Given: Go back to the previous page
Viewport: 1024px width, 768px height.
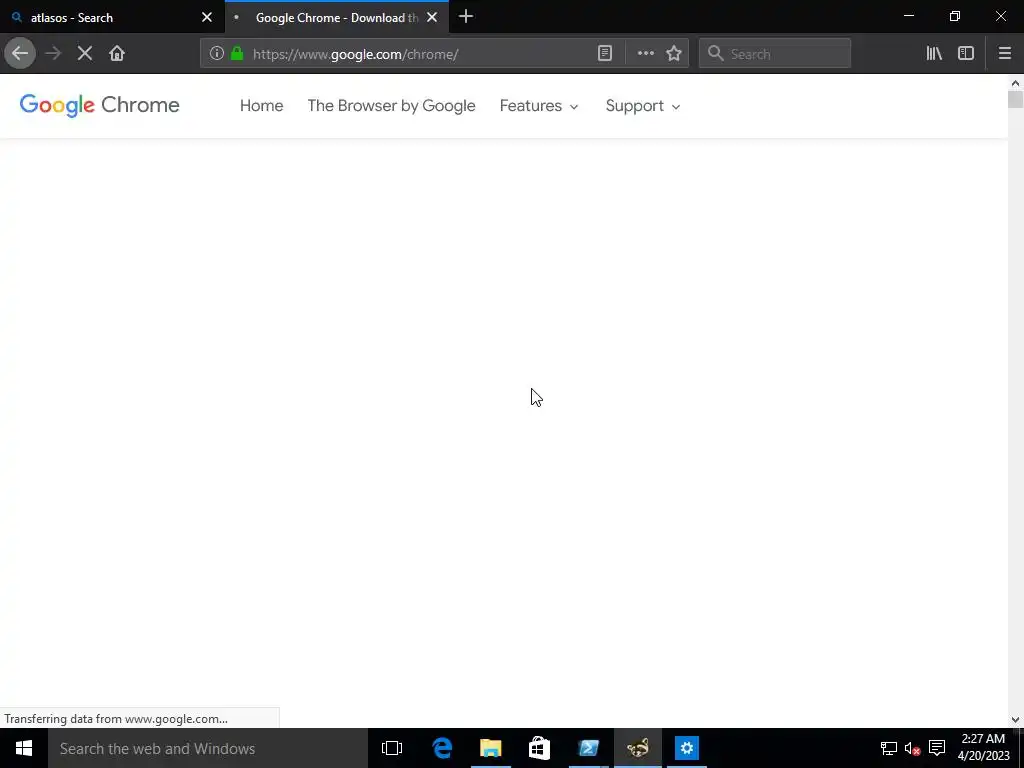Looking at the screenshot, I should click(x=20, y=54).
